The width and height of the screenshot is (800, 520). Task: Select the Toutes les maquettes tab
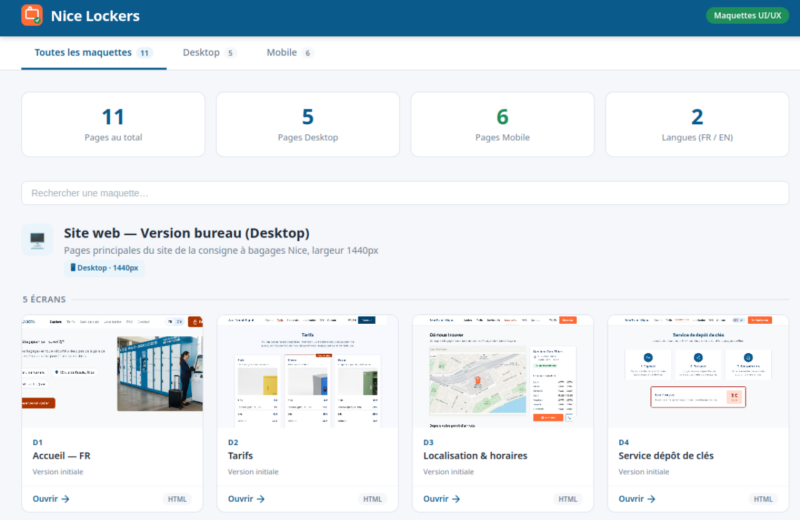94,53
